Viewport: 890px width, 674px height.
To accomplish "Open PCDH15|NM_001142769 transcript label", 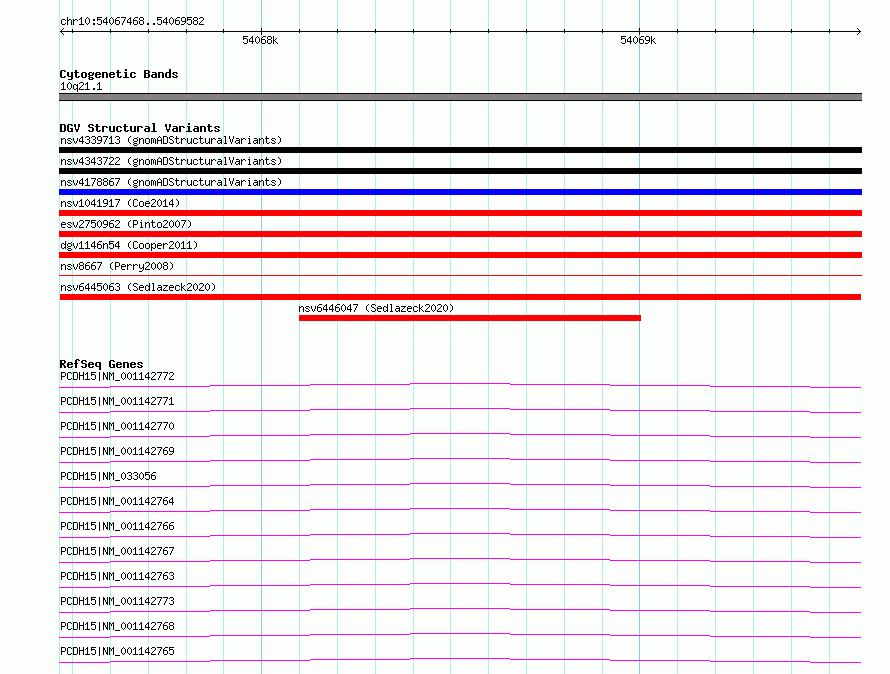I will [x=117, y=451].
